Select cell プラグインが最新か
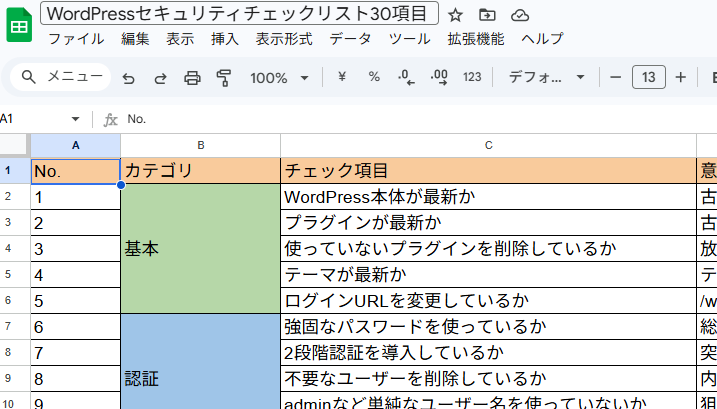The image size is (717, 409). coord(488,223)
